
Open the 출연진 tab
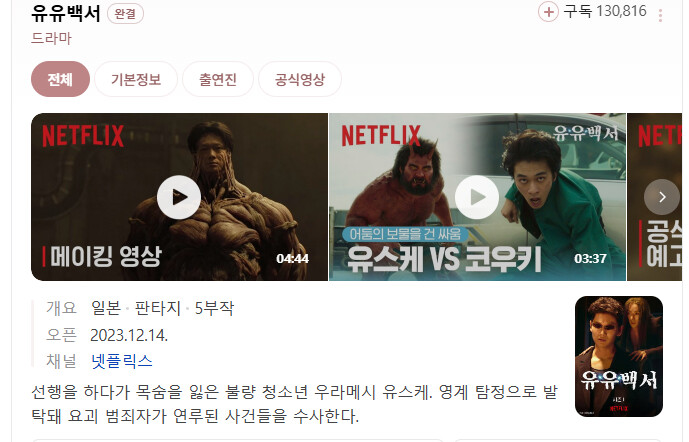(218, 80)
